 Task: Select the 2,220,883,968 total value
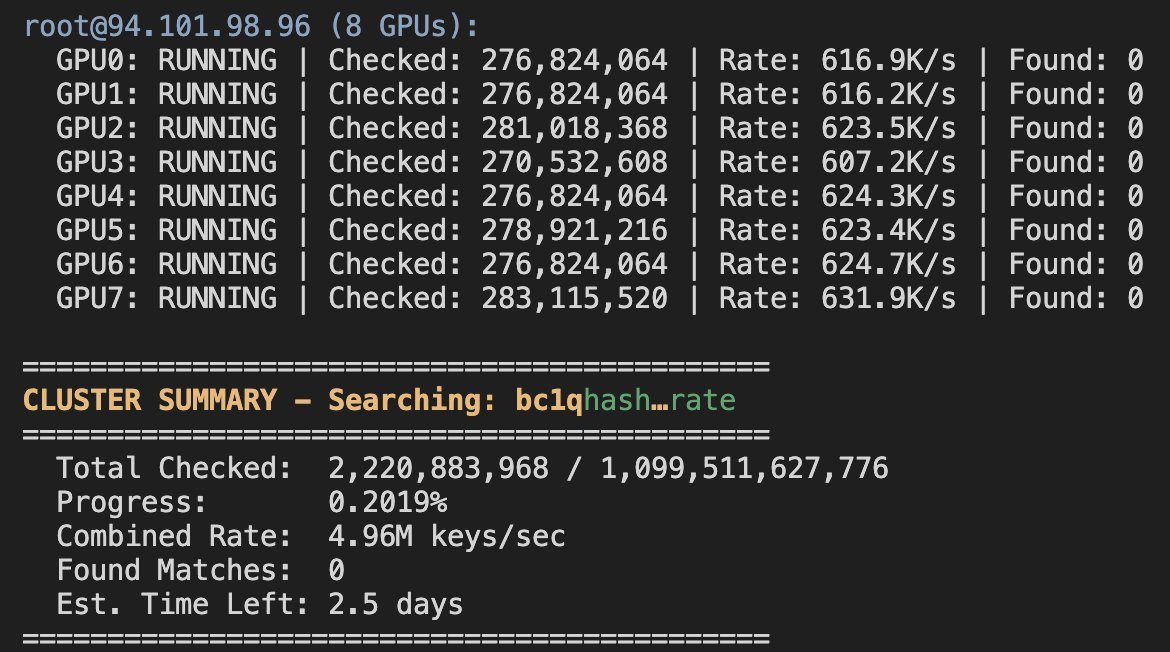(x=439, y=468)
